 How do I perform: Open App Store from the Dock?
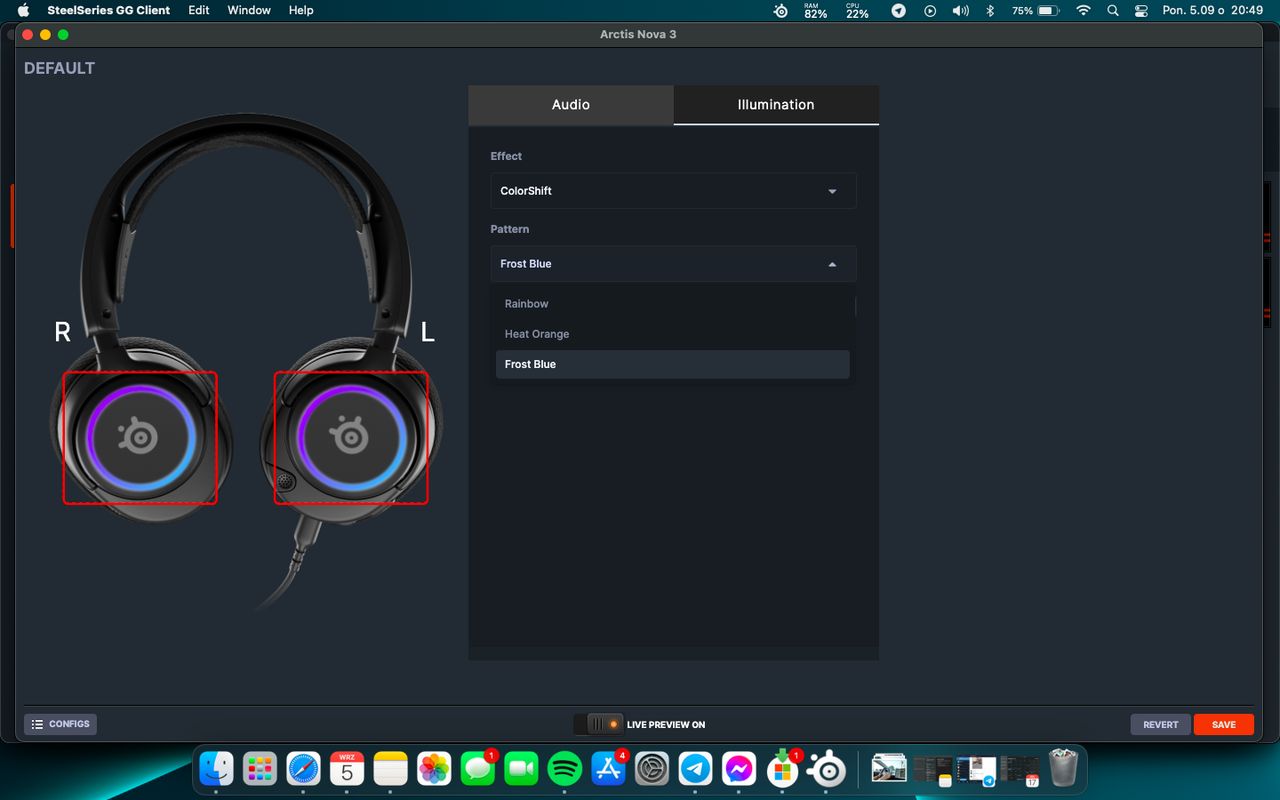tap(608, 768)
